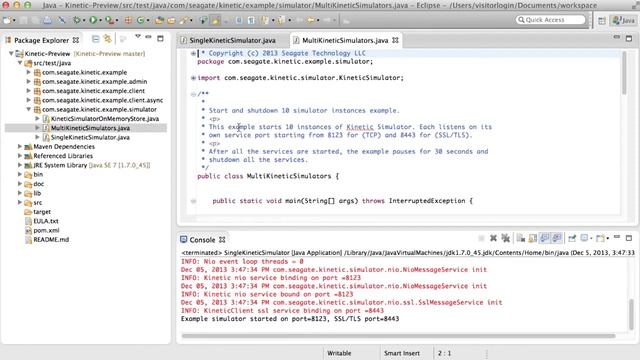Click the Open Type toolbar icon
Screen dimensions: 640x360
click(159, 20)
